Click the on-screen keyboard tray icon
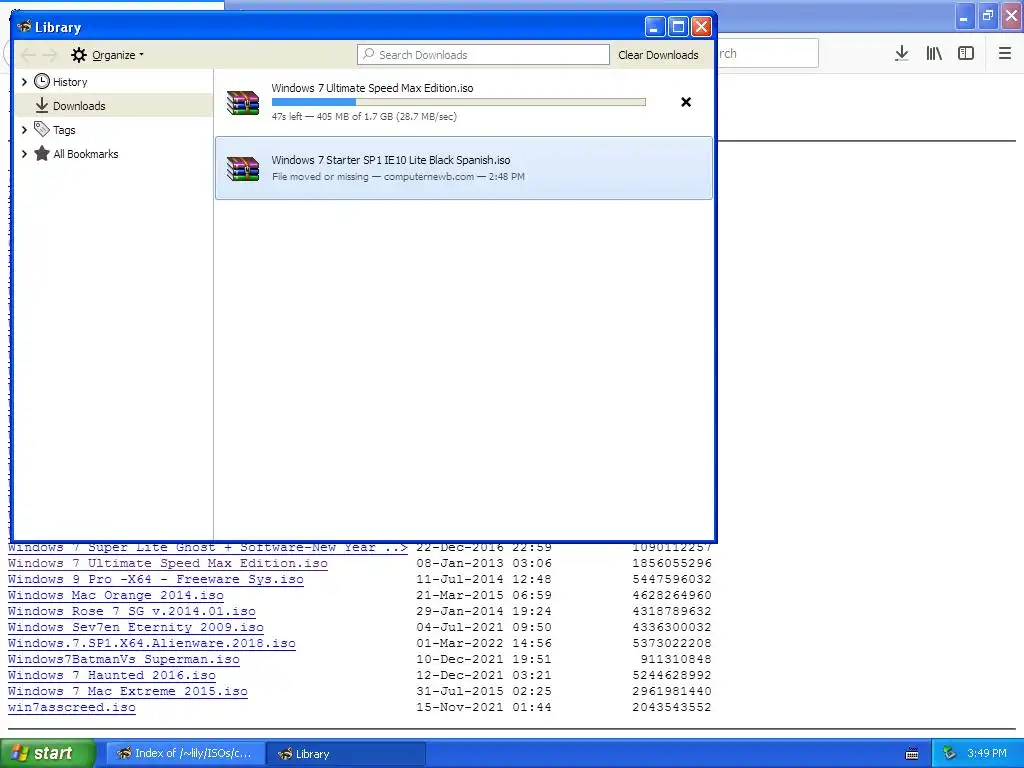1024x768 pixels. click(x=912, y=754)
